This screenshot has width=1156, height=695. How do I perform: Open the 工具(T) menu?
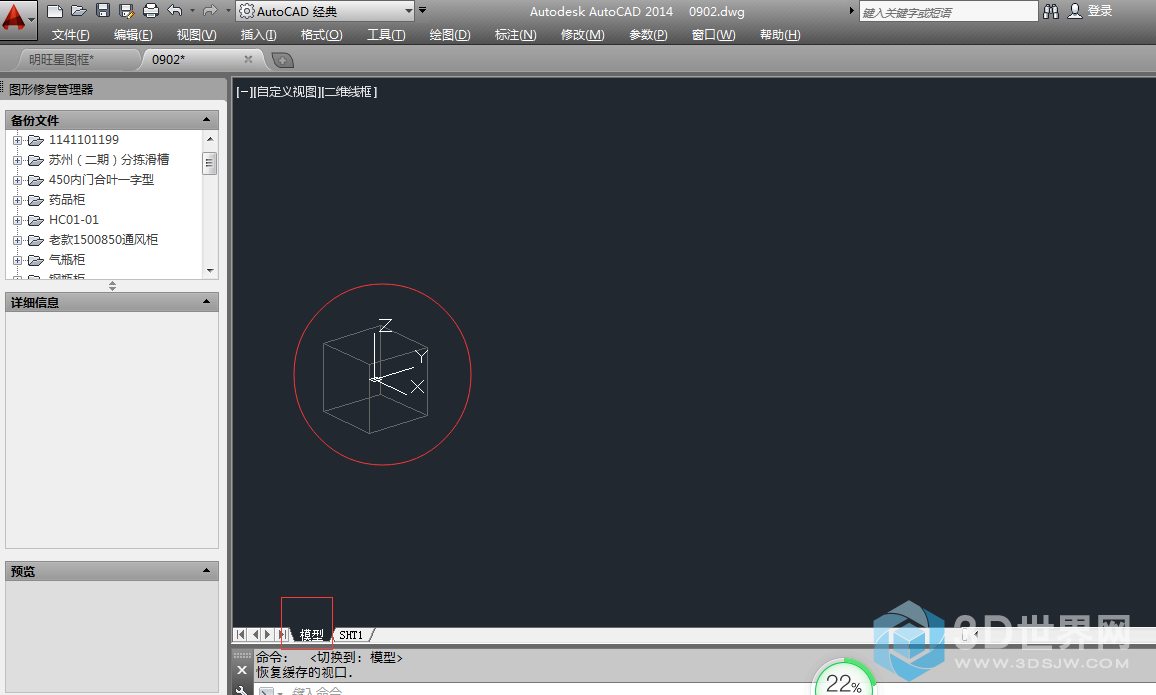(386, 35)
